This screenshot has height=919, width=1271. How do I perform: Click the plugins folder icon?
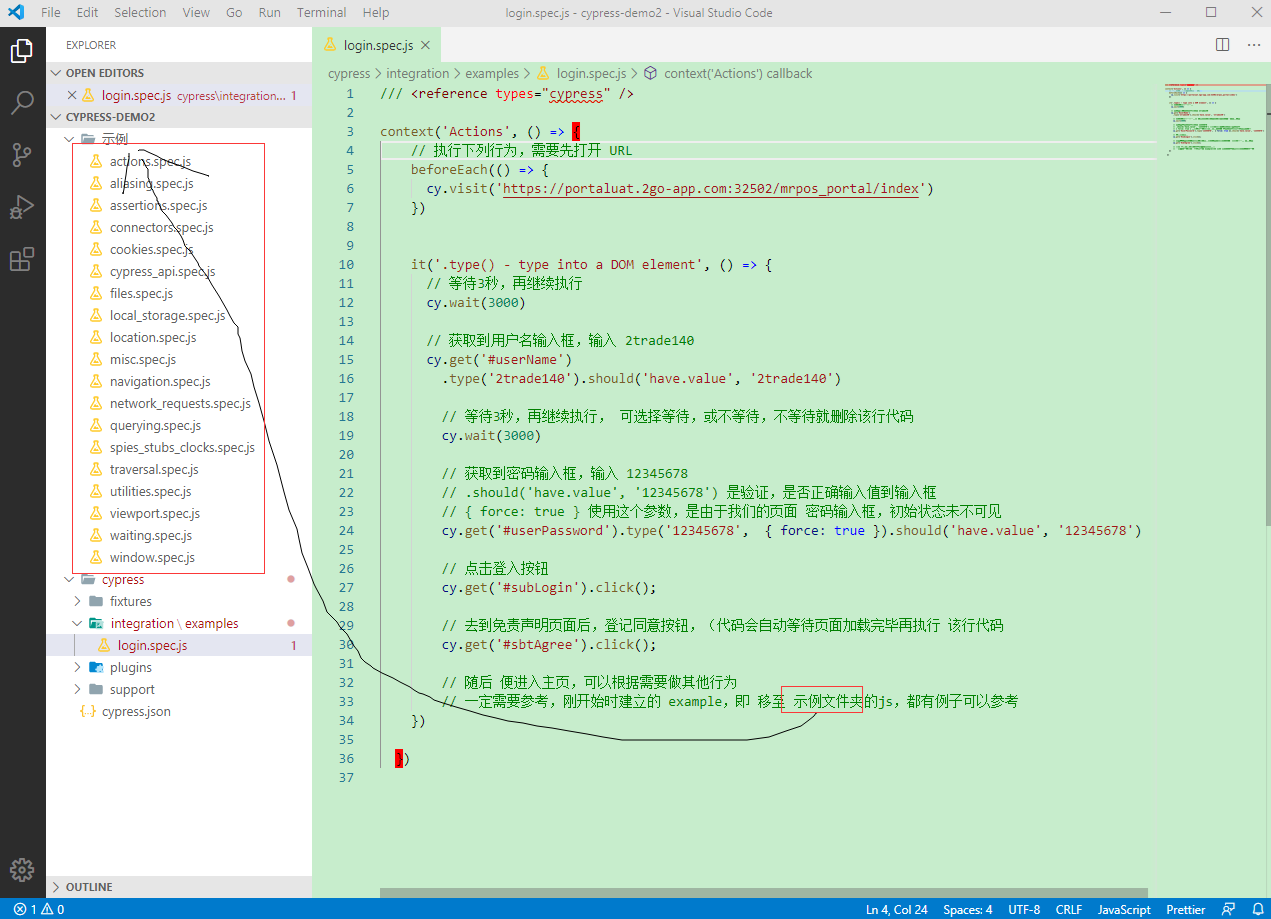96,667
